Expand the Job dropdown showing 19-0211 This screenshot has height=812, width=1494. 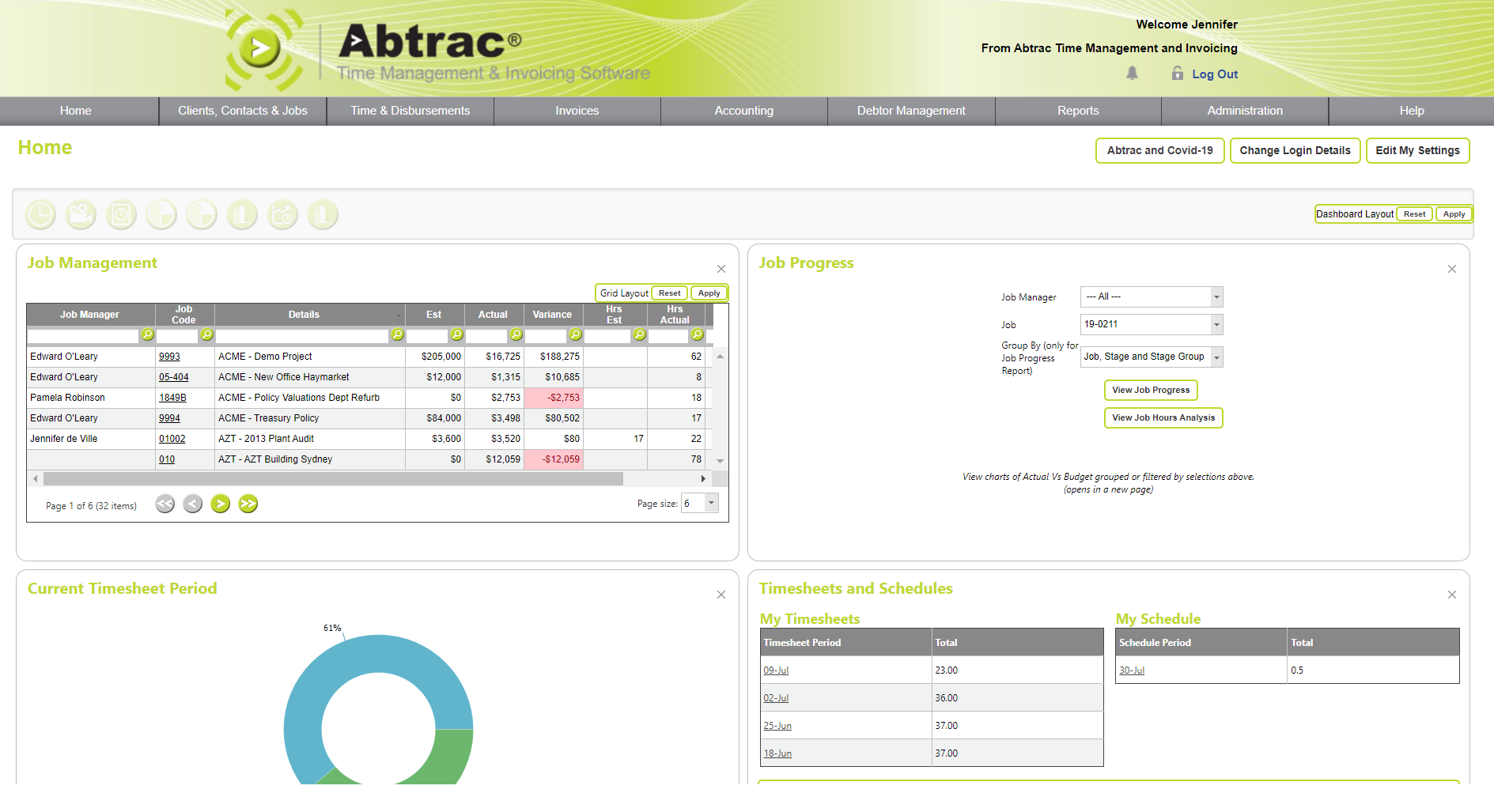[1216, 324]
